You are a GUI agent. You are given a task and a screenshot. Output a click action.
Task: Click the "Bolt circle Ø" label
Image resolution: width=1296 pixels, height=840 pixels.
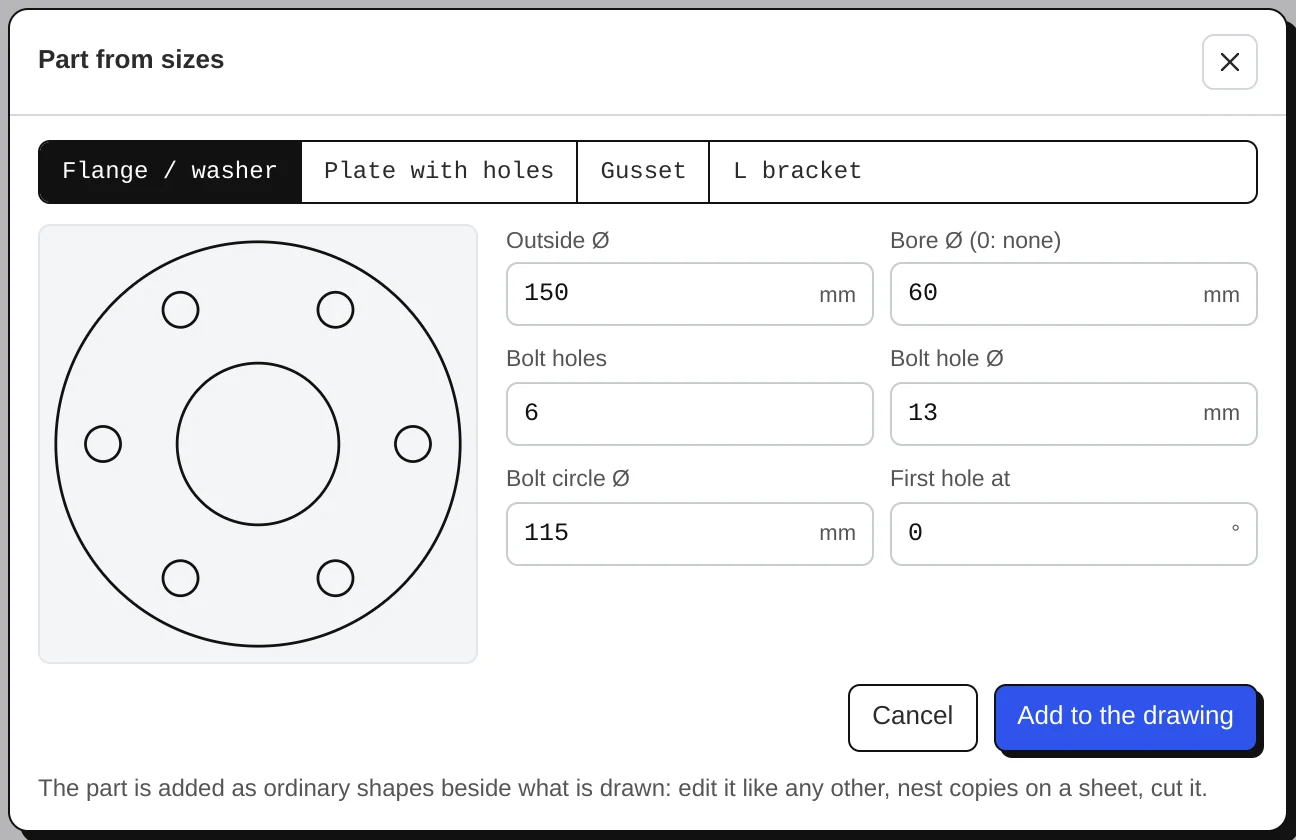(568, 478)
